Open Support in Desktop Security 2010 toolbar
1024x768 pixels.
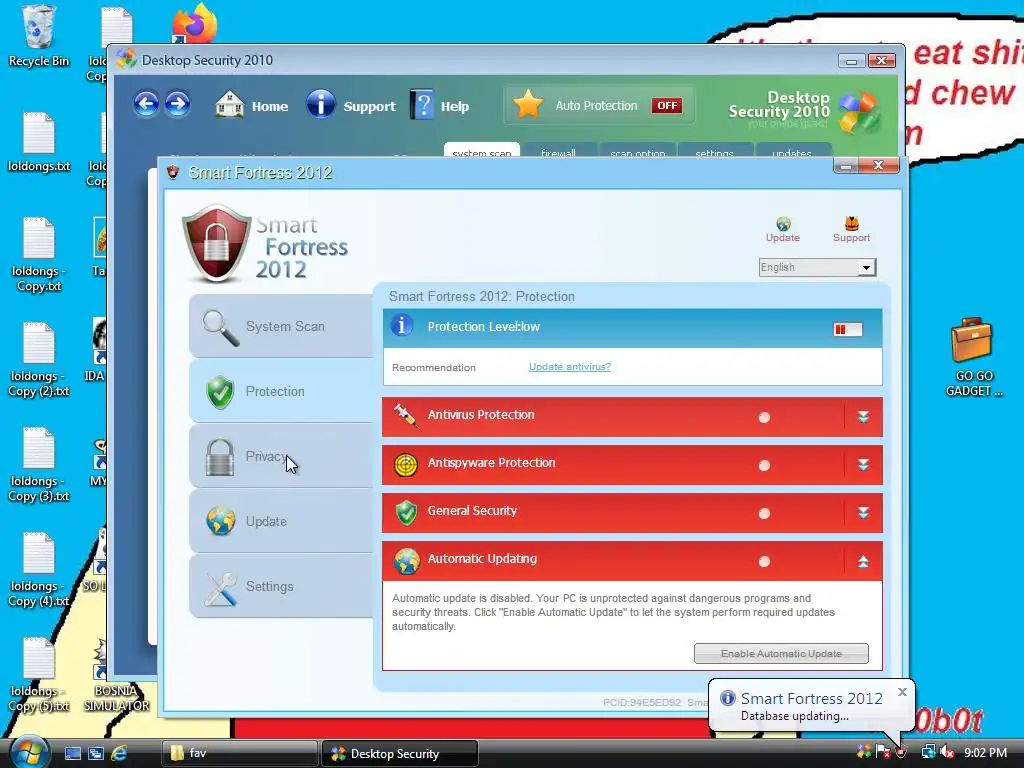(x=351, y=105)
